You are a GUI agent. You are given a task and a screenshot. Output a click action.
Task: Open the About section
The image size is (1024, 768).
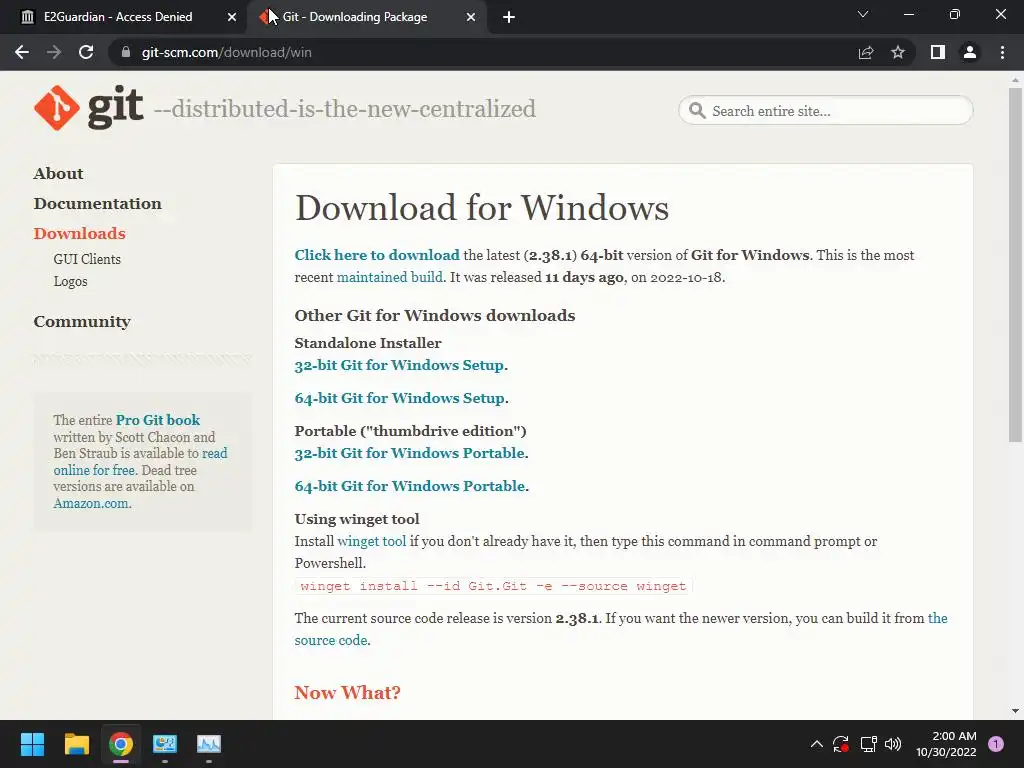tap(58, 174)
